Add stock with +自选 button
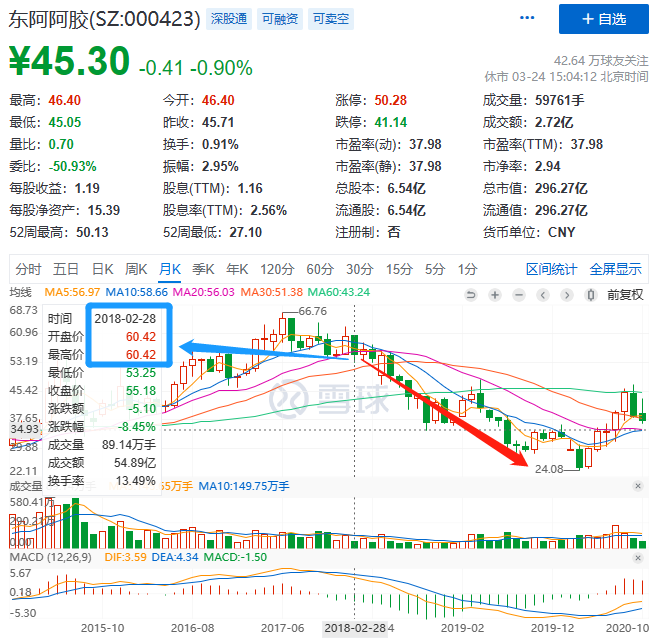This screenshot has height=643, width=659. (604, 19)
